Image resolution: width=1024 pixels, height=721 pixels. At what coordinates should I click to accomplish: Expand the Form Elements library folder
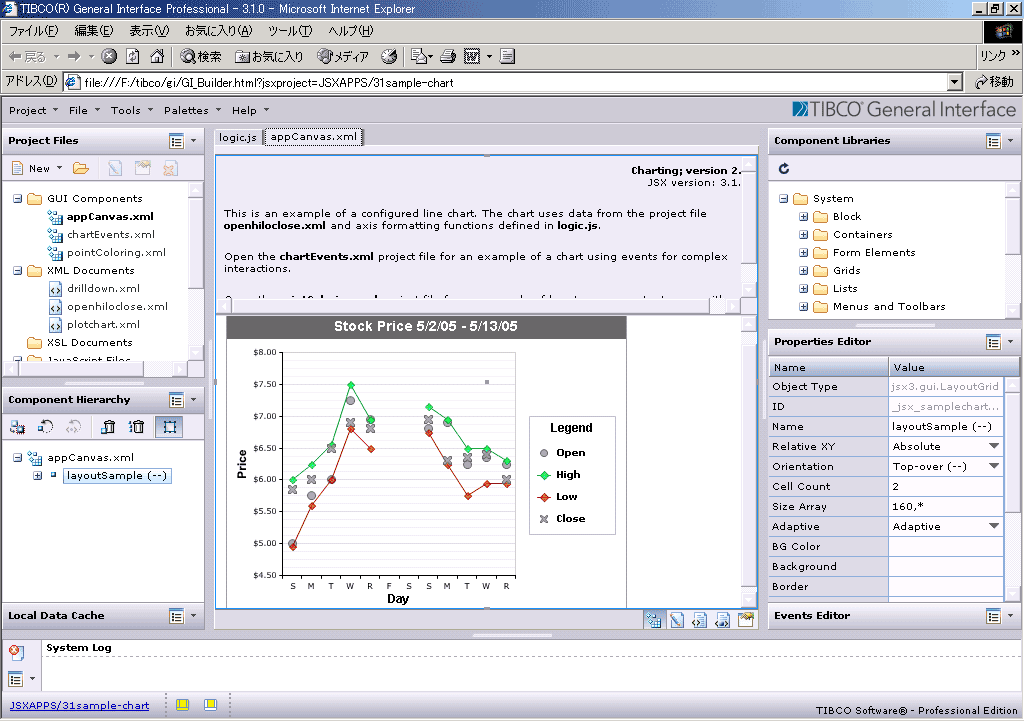804,253
